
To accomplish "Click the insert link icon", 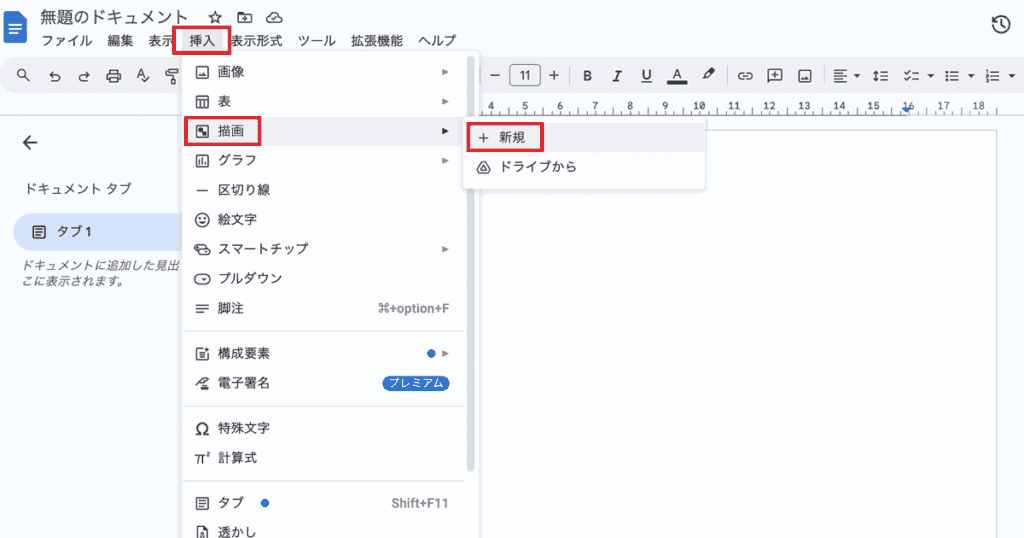I will coord(744,75).
